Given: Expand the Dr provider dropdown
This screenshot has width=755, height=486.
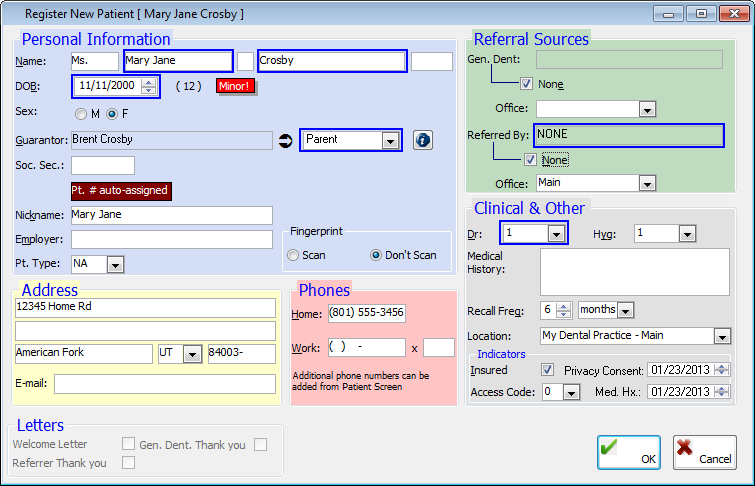Looking at the screenshot, I should [x=555, y=233].
